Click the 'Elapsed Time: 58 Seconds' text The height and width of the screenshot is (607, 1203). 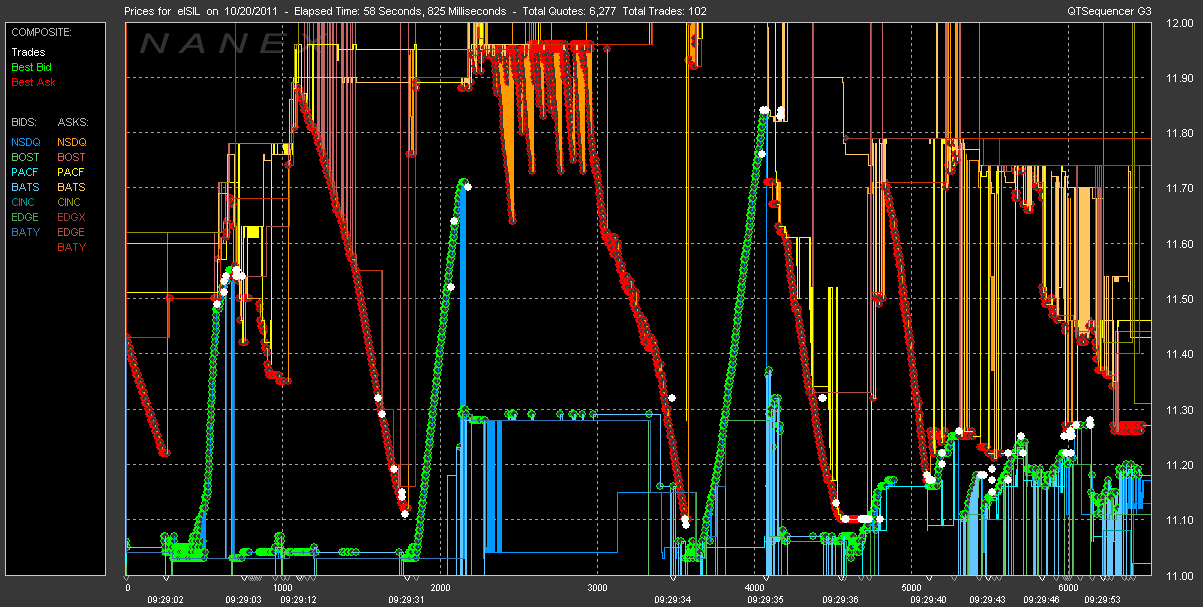[359, 11]
